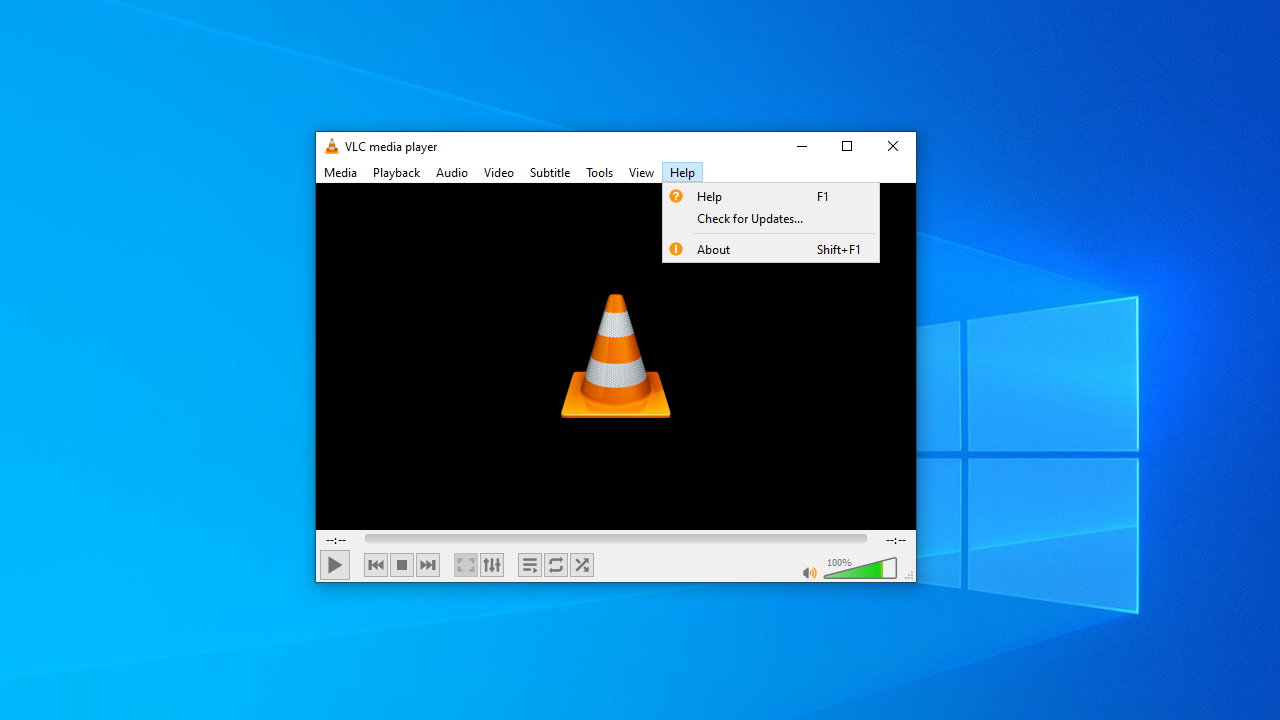Open the Media menu

pos(340,173)
